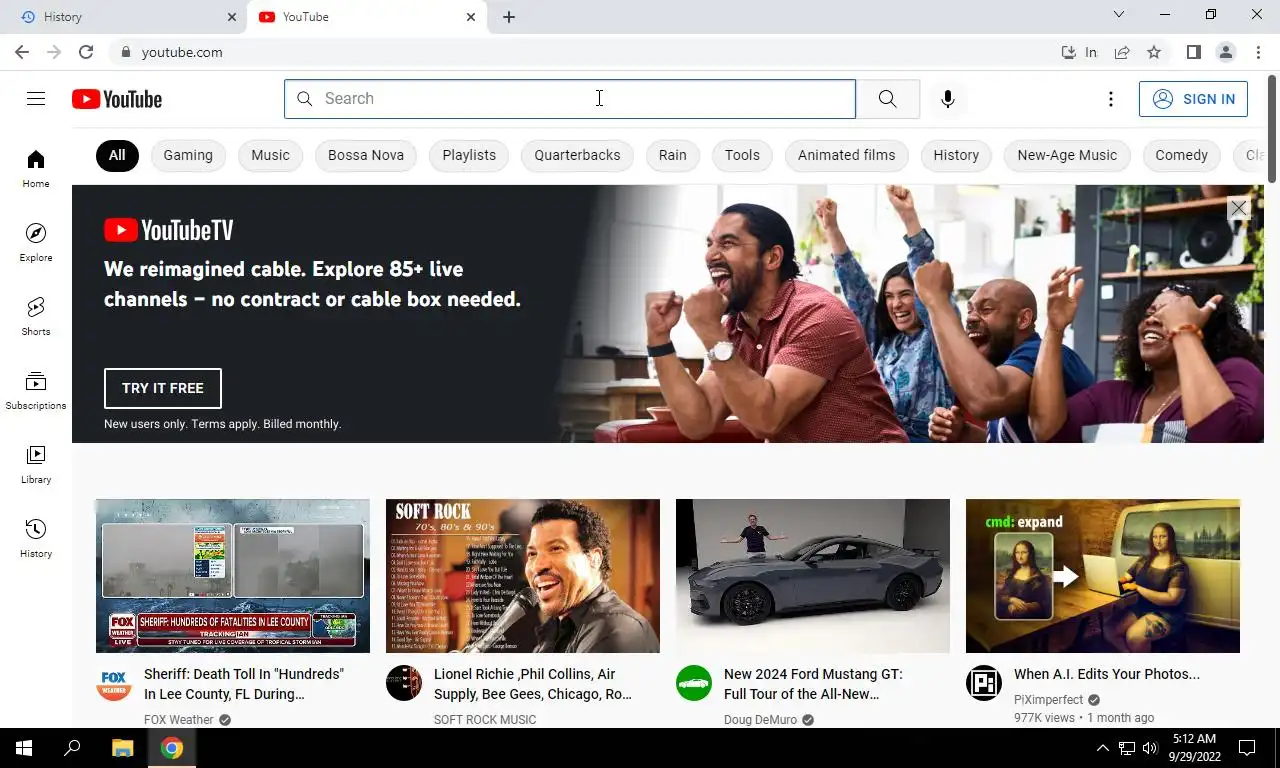Click the FOX Weather channel avatar
Screen dimensions: 1280x768
114,683
